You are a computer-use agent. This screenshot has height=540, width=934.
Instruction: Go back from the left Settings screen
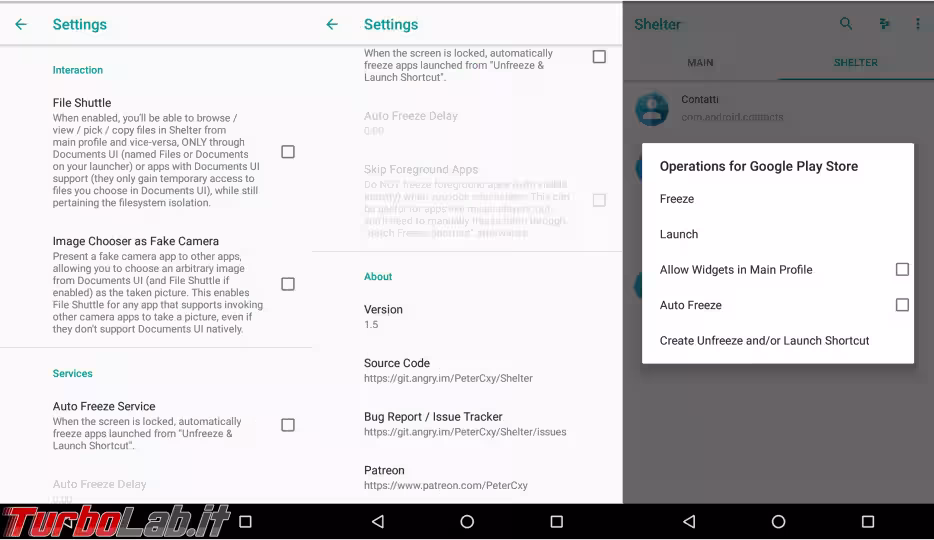pos(21,24)
